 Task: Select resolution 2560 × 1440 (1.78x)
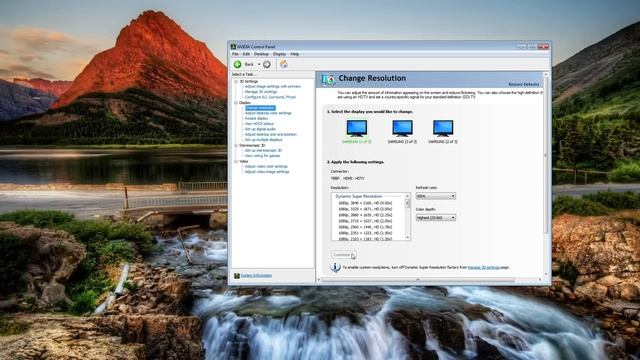pyautogui.click(x=365, y=227)
